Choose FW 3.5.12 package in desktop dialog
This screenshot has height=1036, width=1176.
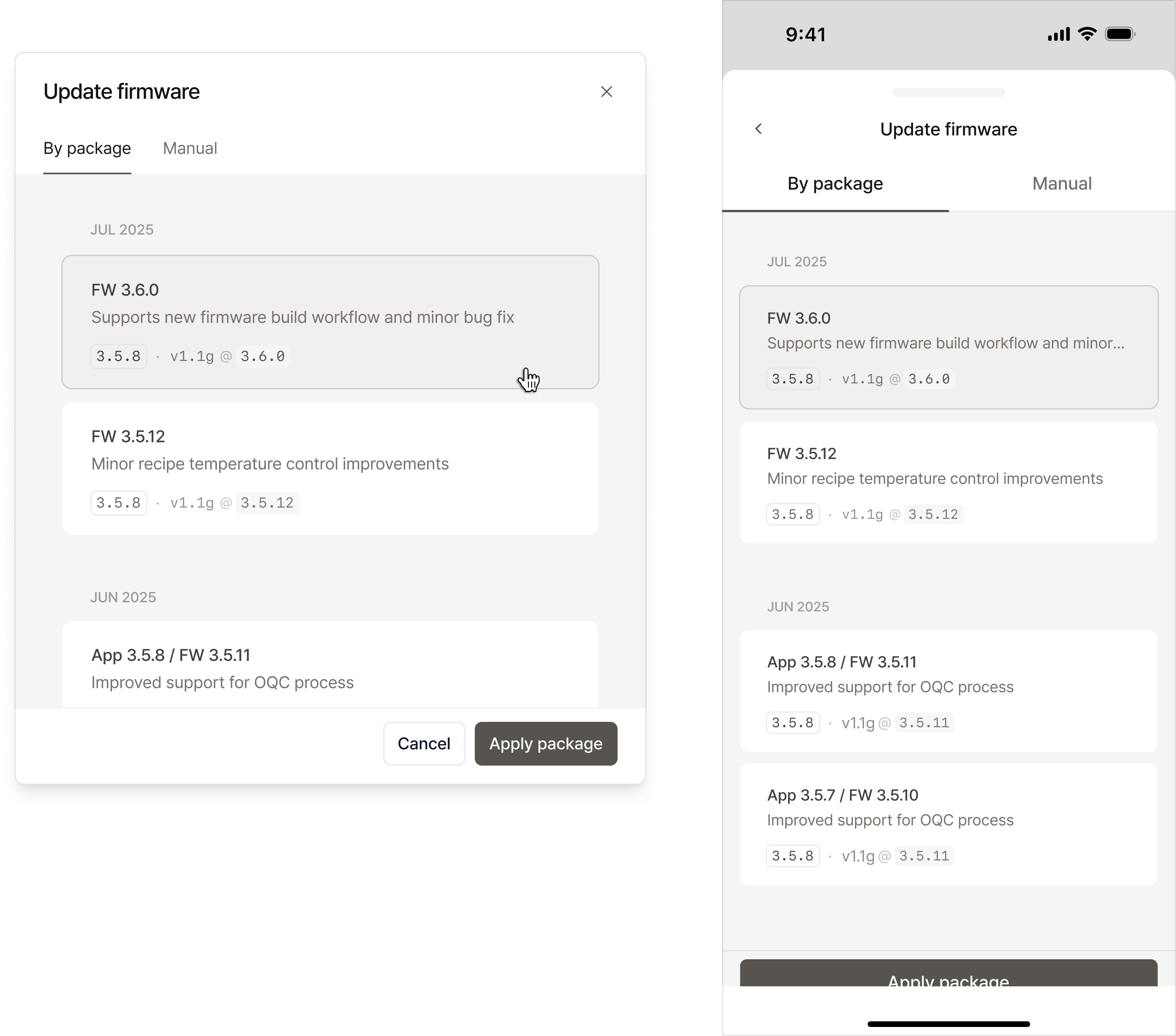pyautogui.click(x=330, y=468)
